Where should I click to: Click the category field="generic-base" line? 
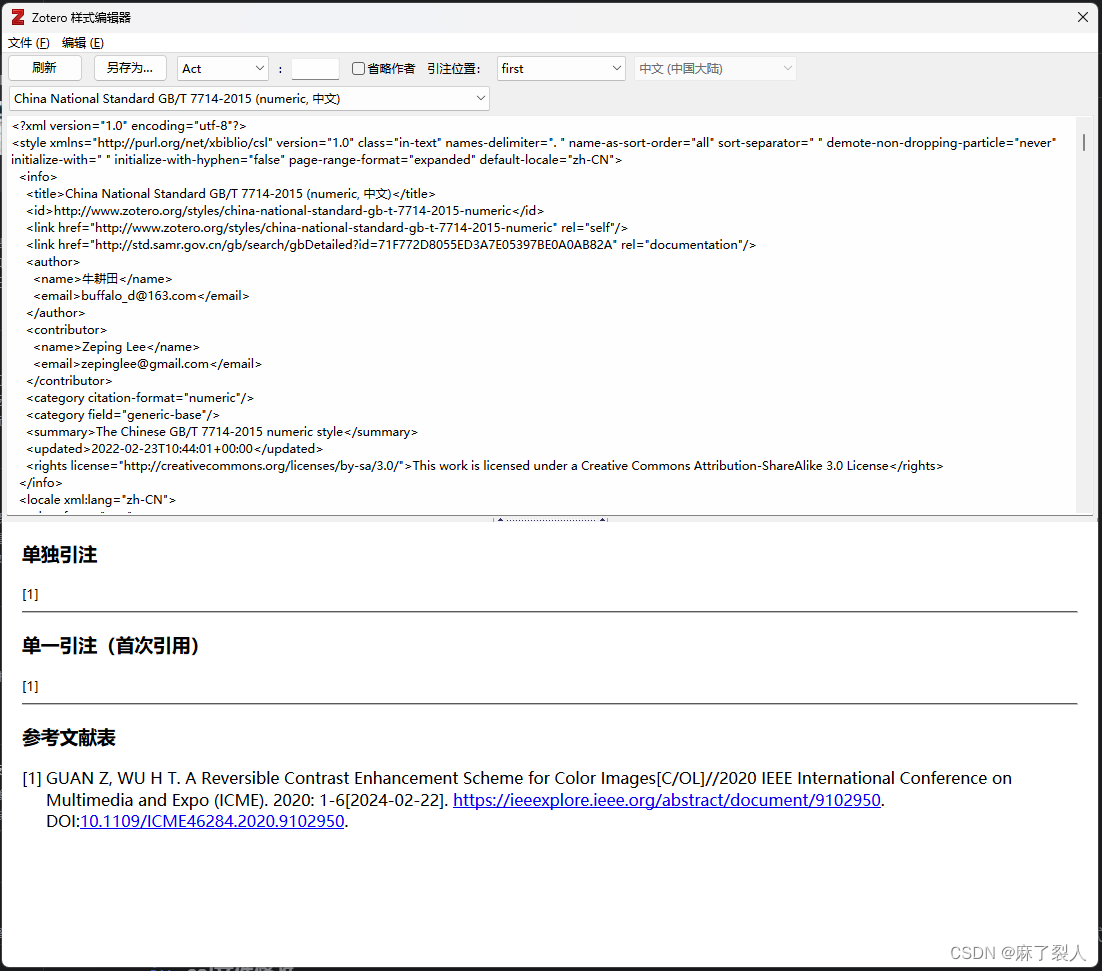tap(123, 415)
